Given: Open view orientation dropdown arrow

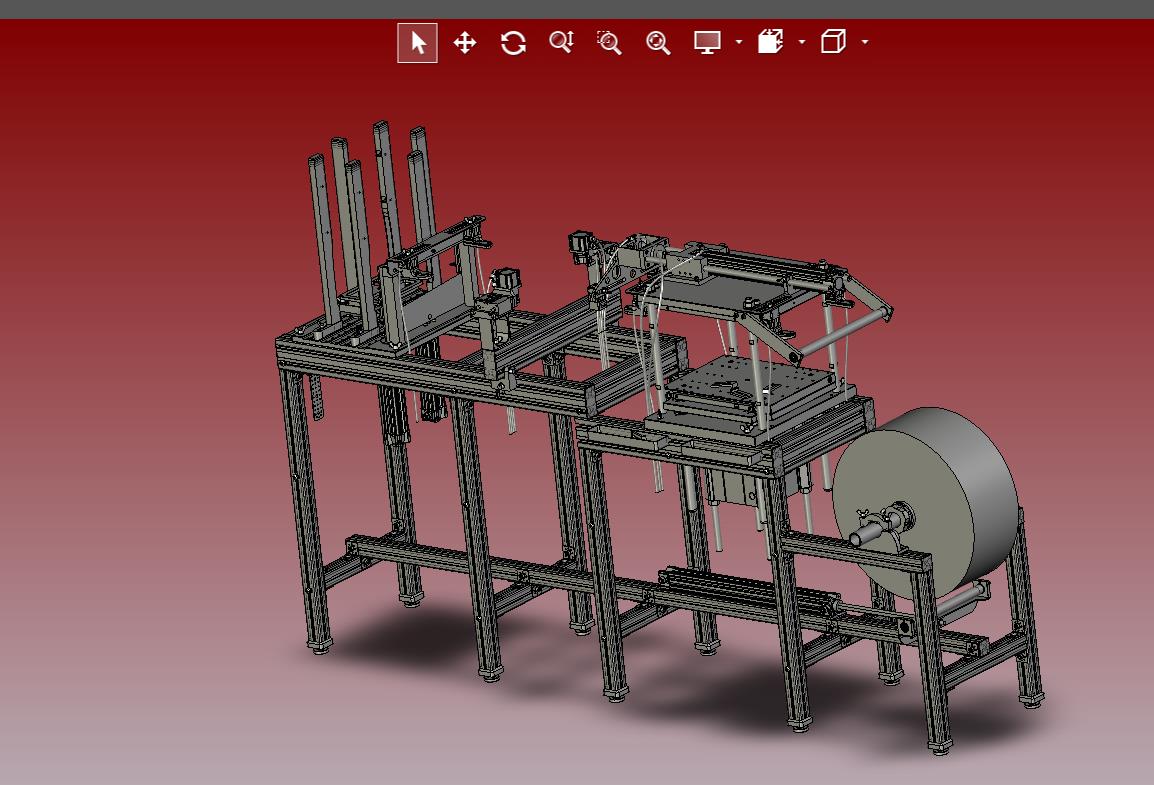Looking at the screenshot, I should (865, 42).
